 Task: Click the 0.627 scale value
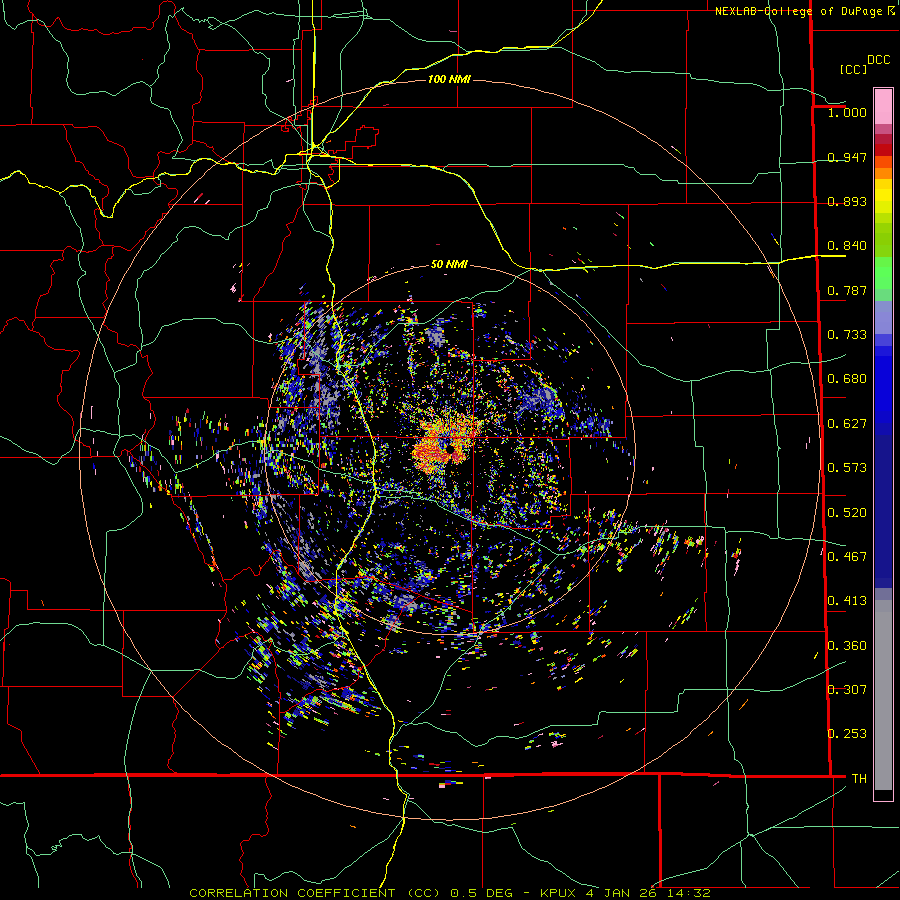pyautogui.click(x=847, y=424)
